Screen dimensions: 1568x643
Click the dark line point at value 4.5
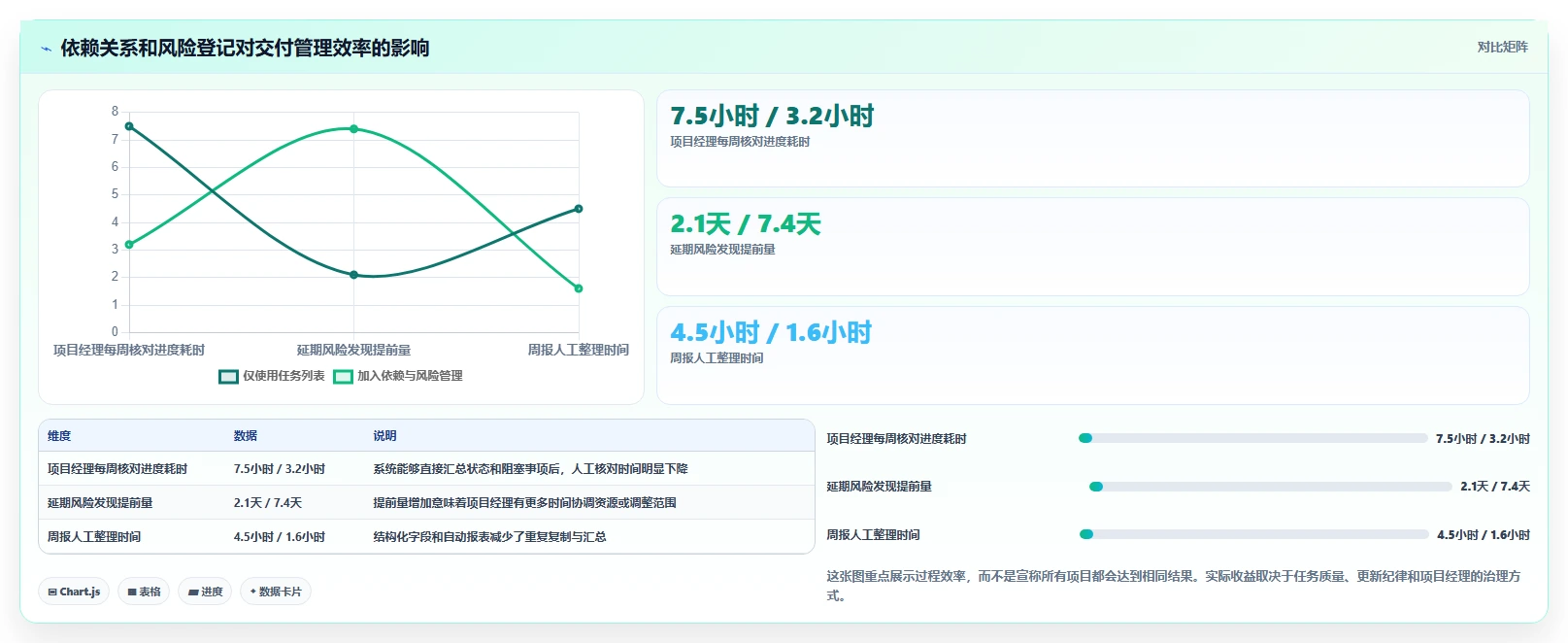(x=579, y=209)
